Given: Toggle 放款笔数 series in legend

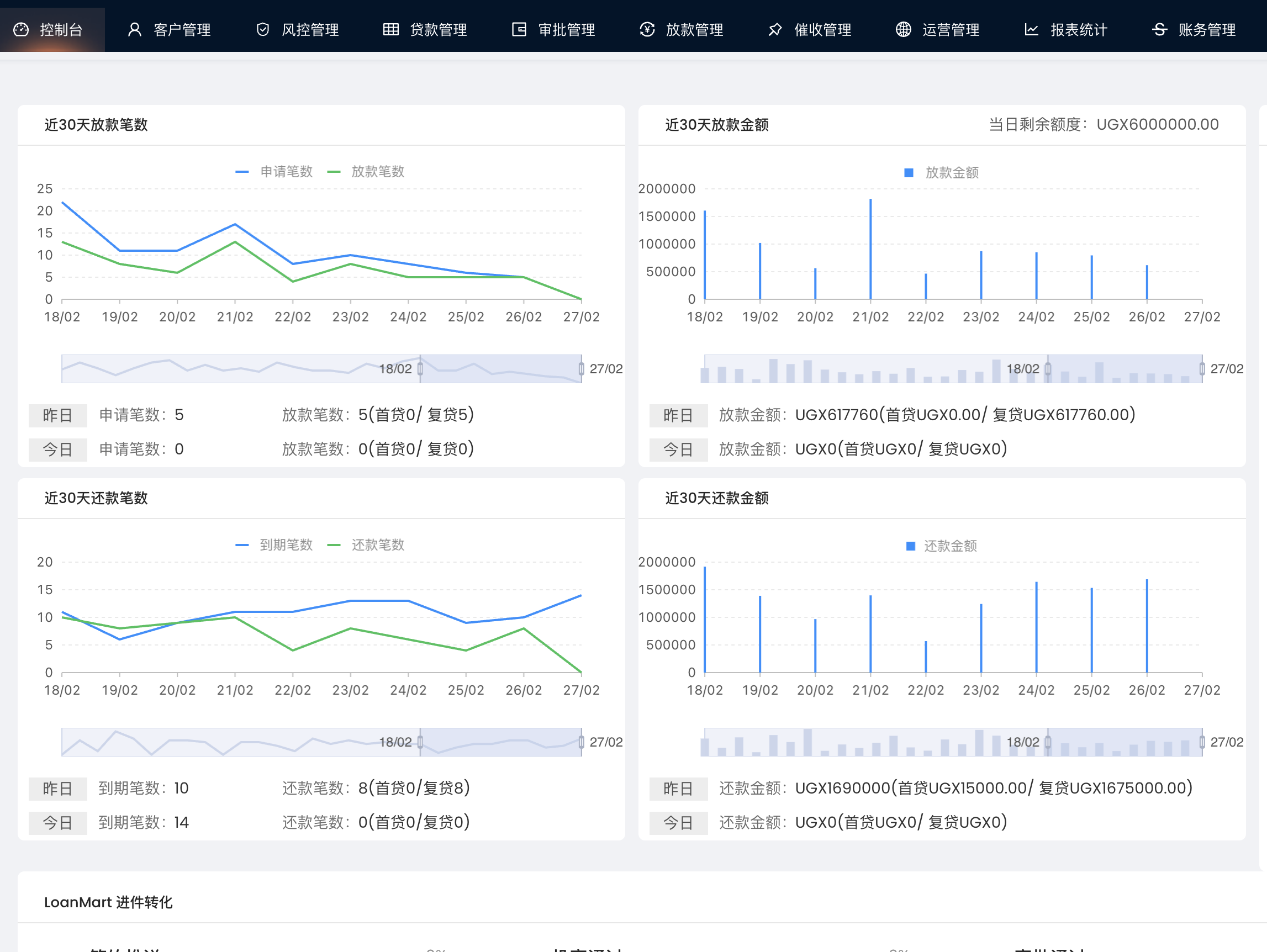Looking at the screenshot, I should coord(367,171).
